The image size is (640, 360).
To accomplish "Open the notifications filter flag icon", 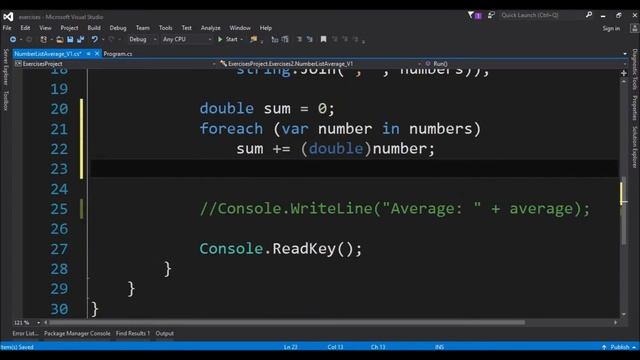I will point(471,15).
